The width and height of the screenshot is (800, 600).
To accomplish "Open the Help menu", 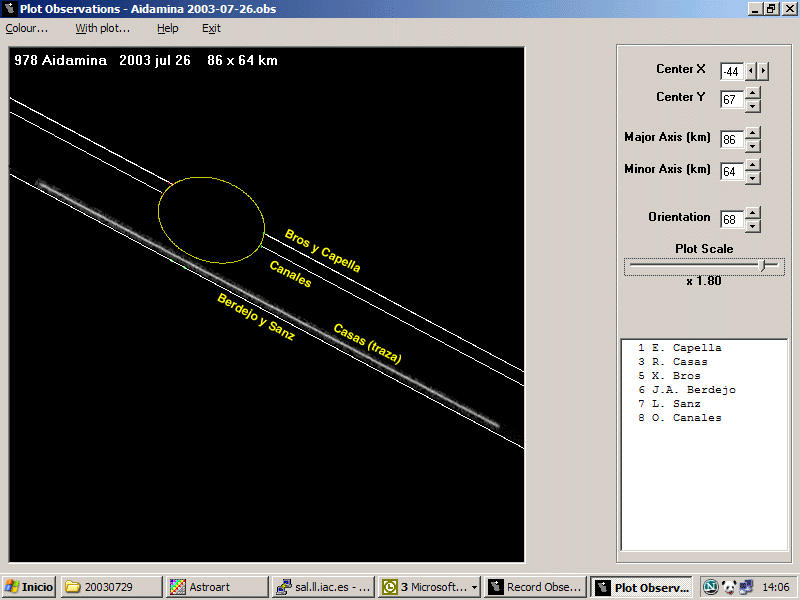I will pyautogui.click(x=167, y=29).
